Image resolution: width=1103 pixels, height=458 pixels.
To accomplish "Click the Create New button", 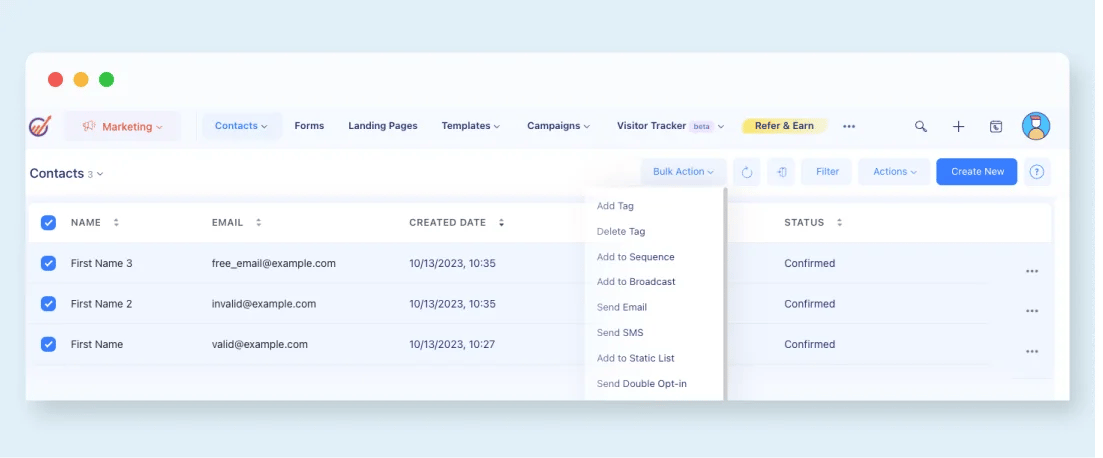I will click(976, 172).
